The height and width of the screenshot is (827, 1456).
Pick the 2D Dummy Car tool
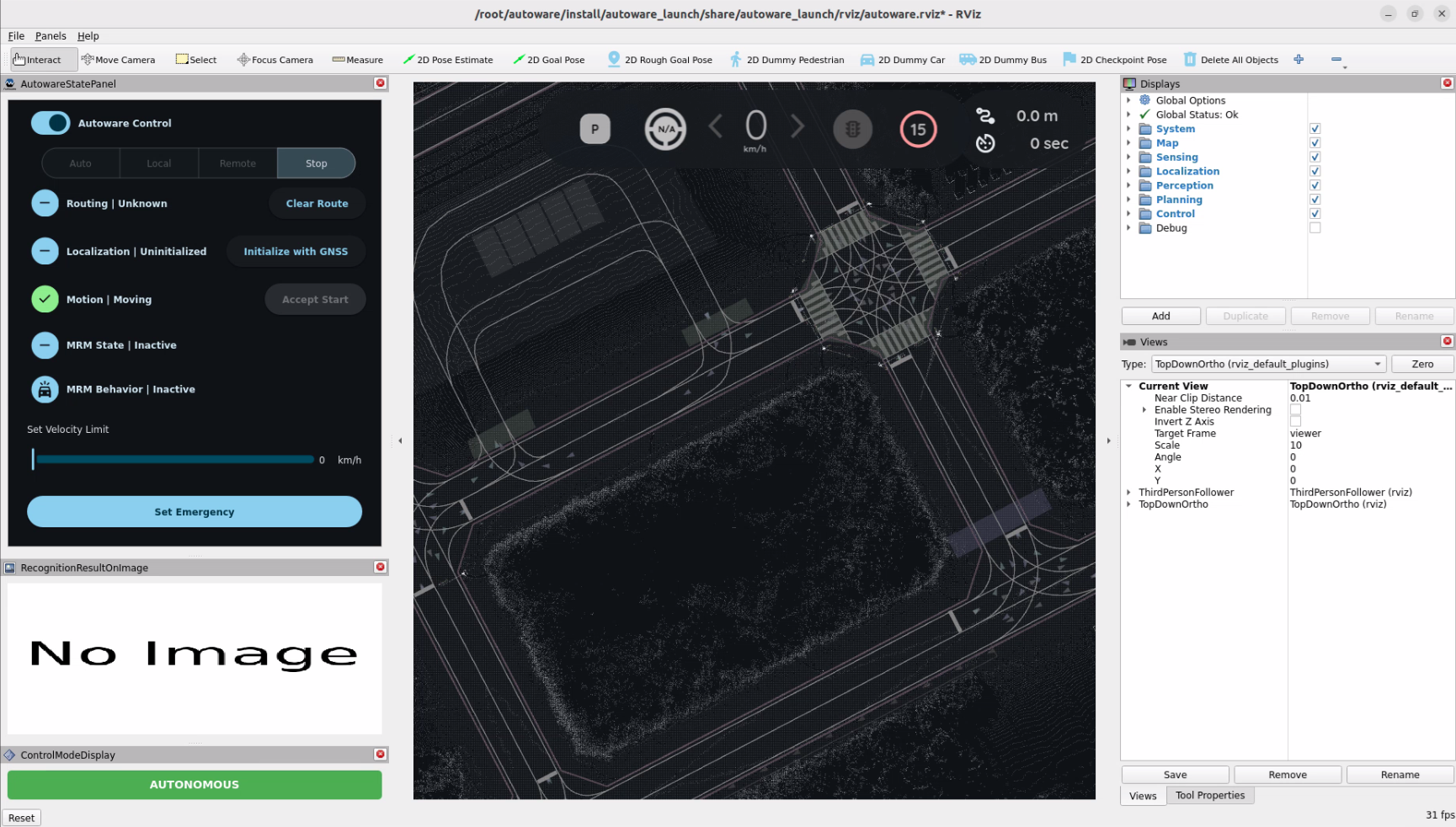902,60
